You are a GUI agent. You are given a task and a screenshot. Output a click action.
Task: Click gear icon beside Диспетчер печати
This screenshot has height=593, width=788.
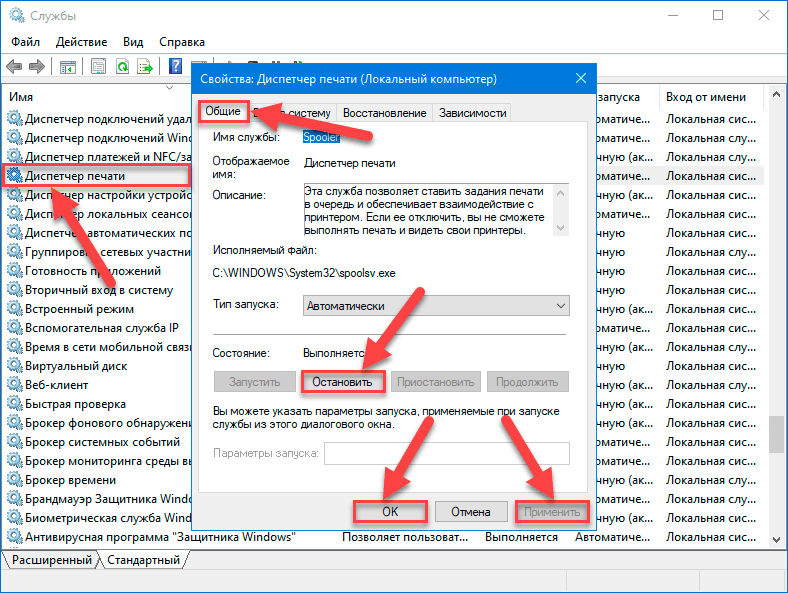pyautogui.click(x=15, y=175)
